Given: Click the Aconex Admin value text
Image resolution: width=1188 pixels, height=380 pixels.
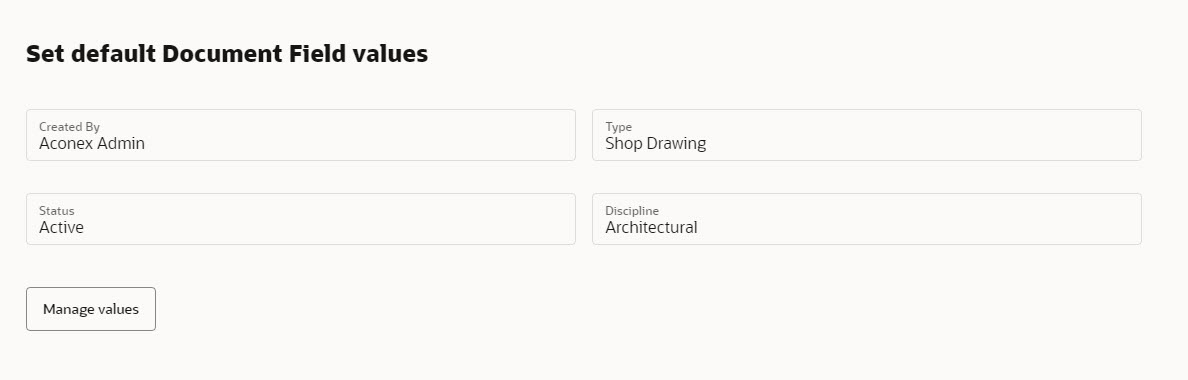Looking at the screenshot, I should tap(92, 143).
